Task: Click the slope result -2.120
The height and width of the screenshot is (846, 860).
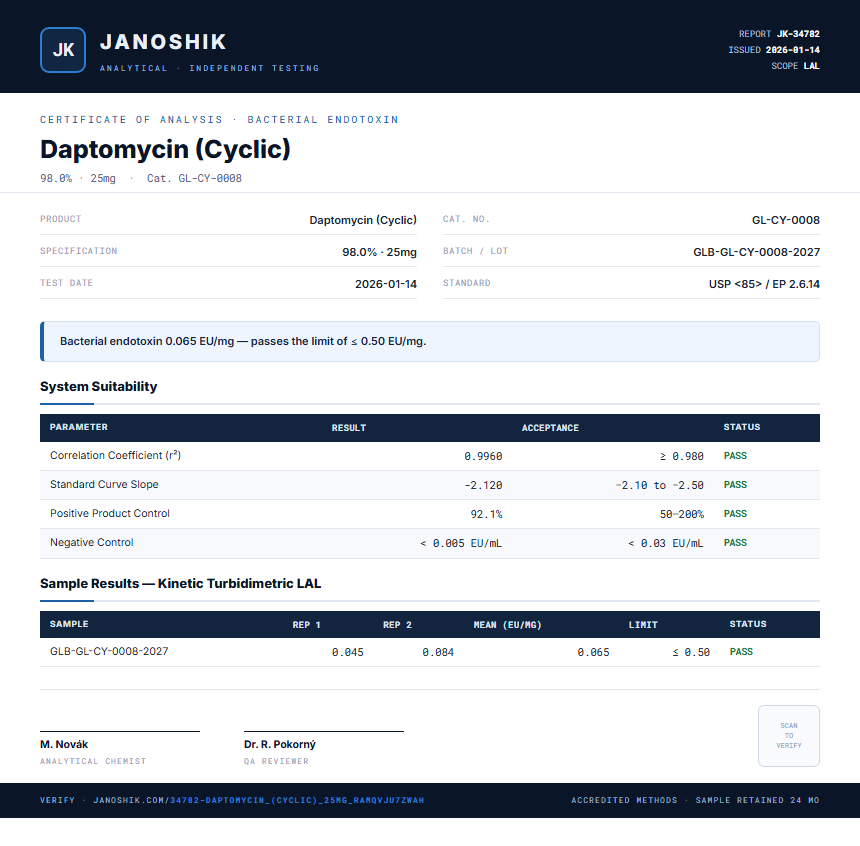Action: (483, 486)
